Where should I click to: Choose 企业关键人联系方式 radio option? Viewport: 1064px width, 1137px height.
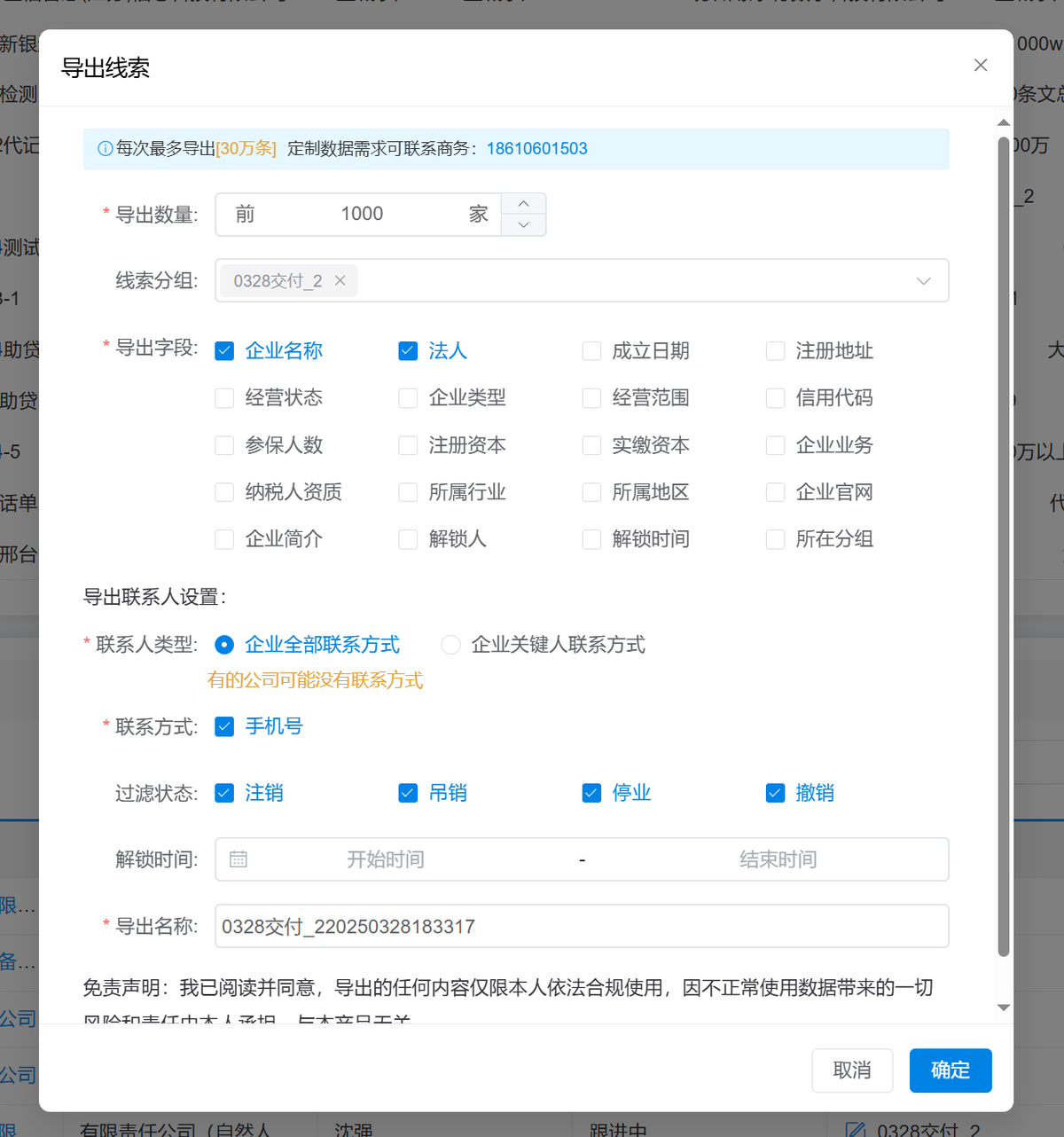tap(450, 645)
